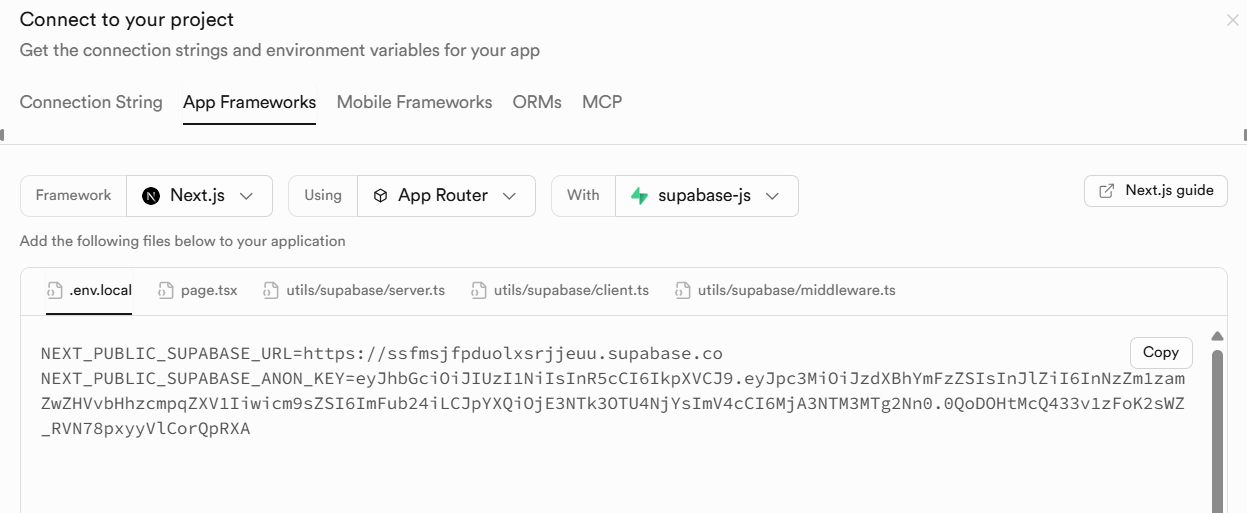Click the utils/supabase/middleware.ts file icon

[683, 291]
